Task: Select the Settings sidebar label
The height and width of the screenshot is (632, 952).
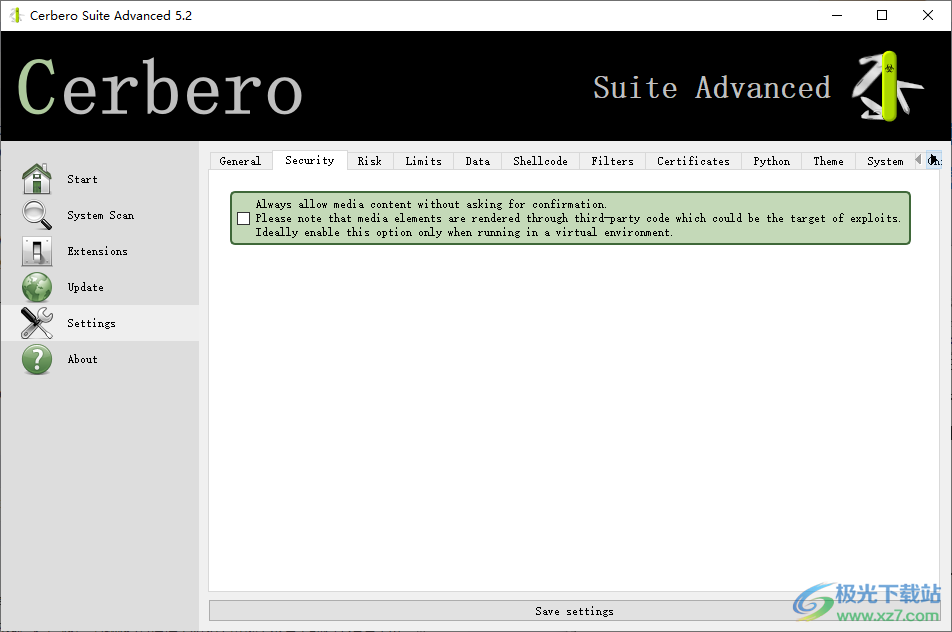Action: pyautogui.click(x=92, y=323)
